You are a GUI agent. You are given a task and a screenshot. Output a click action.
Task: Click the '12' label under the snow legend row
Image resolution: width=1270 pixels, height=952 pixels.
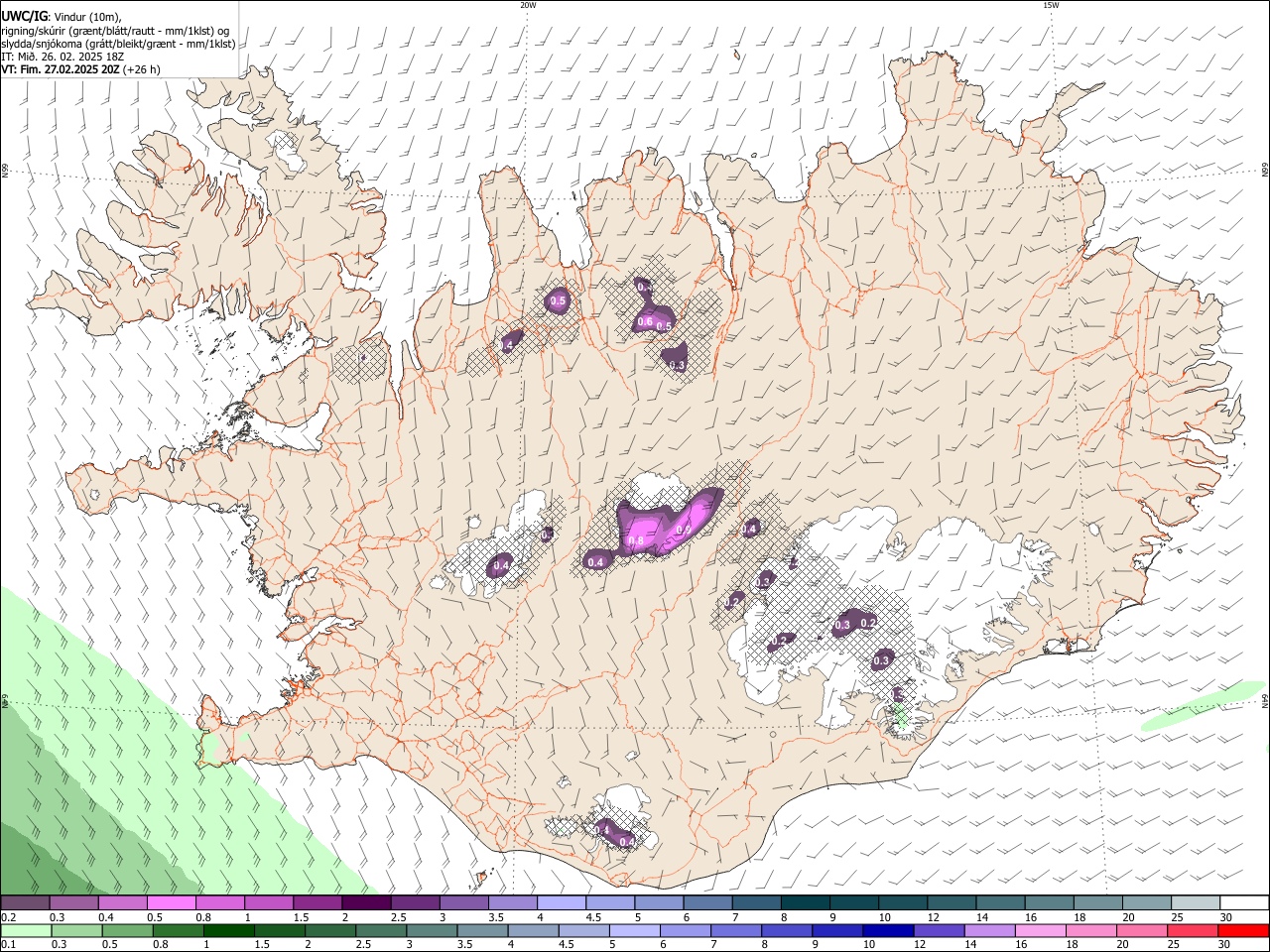pyautogui.click(x=932, y=917)
